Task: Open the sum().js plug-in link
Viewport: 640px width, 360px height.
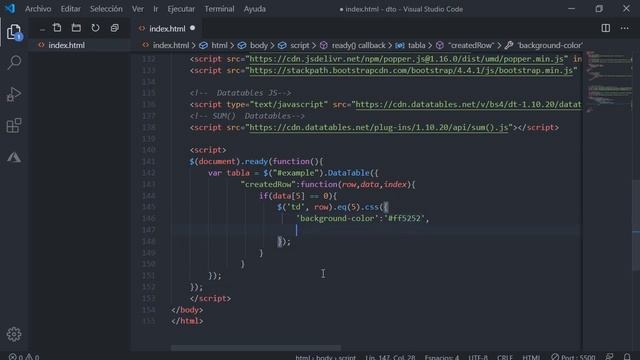Action: point(379,128)
